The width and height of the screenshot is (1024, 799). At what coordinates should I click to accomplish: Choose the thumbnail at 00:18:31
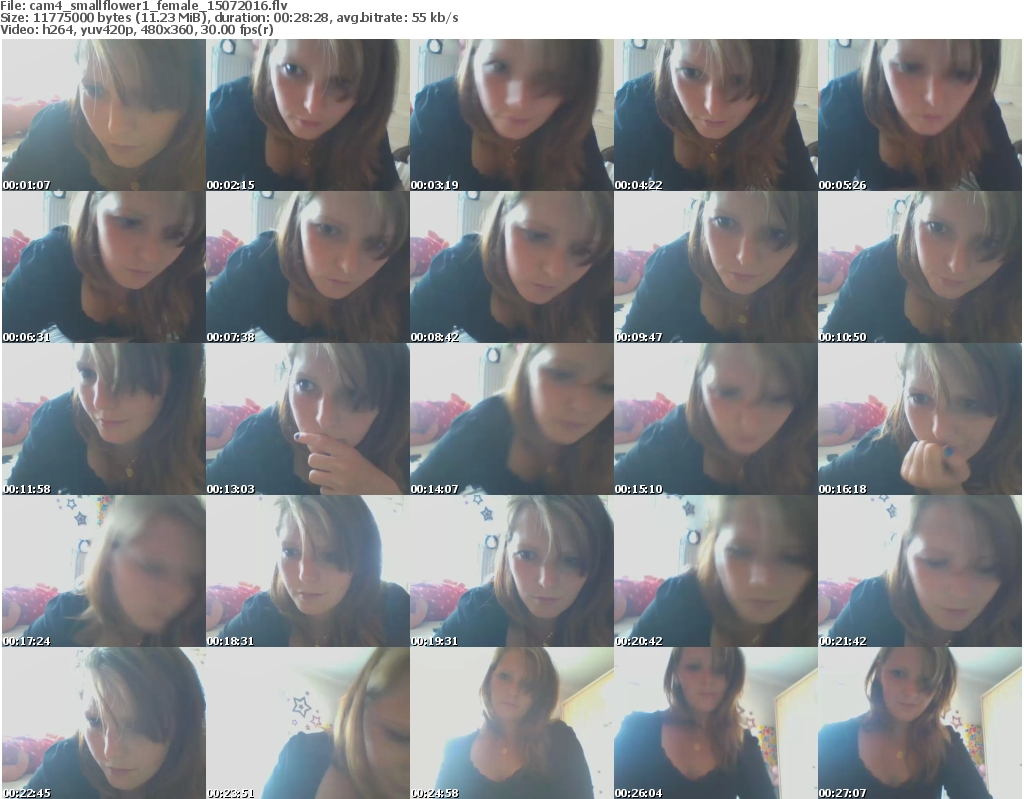(308, 572)
